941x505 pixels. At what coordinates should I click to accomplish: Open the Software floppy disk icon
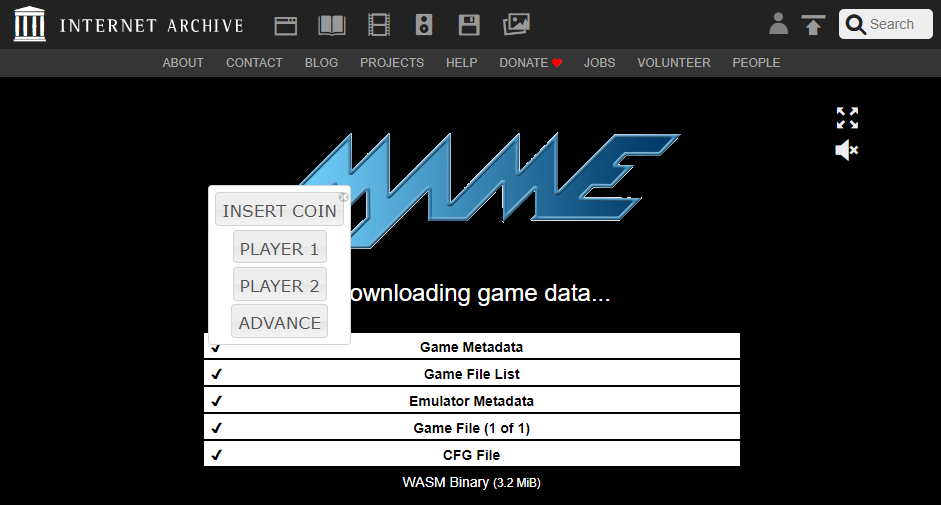pyautogui.click(x=469, y=25)
